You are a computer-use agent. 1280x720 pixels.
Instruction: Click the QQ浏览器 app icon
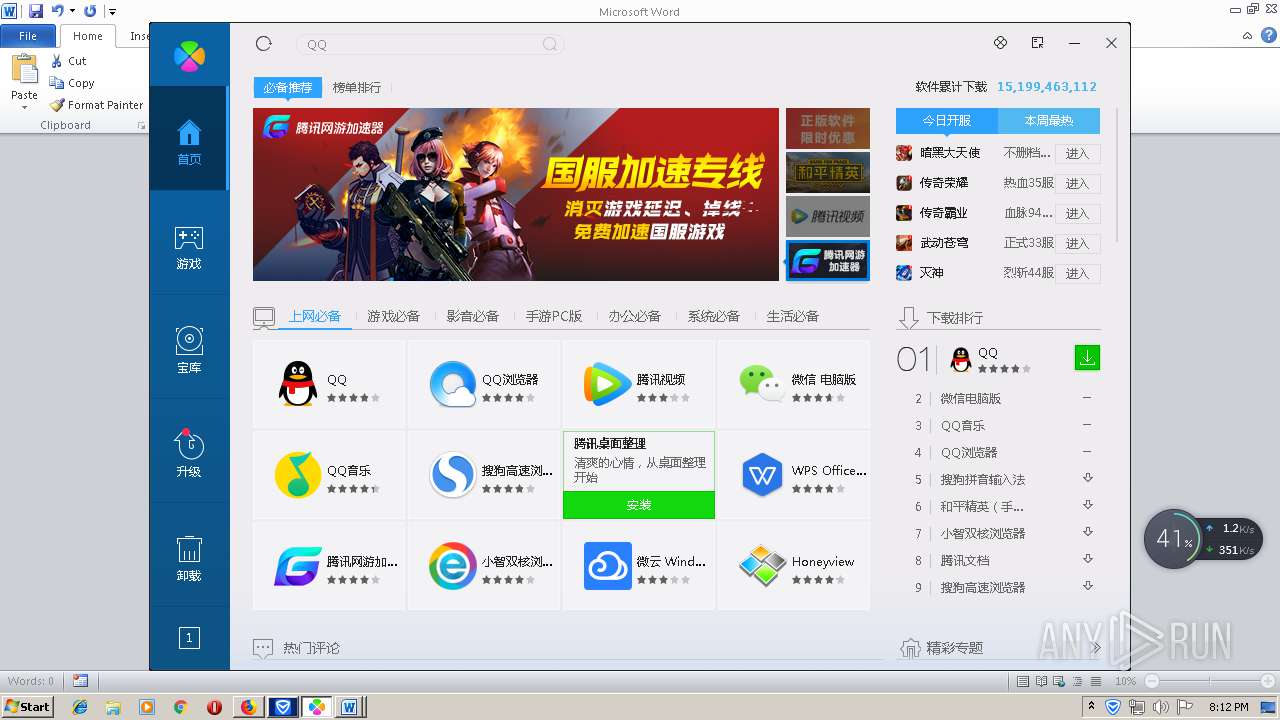[x=453, y=384]
